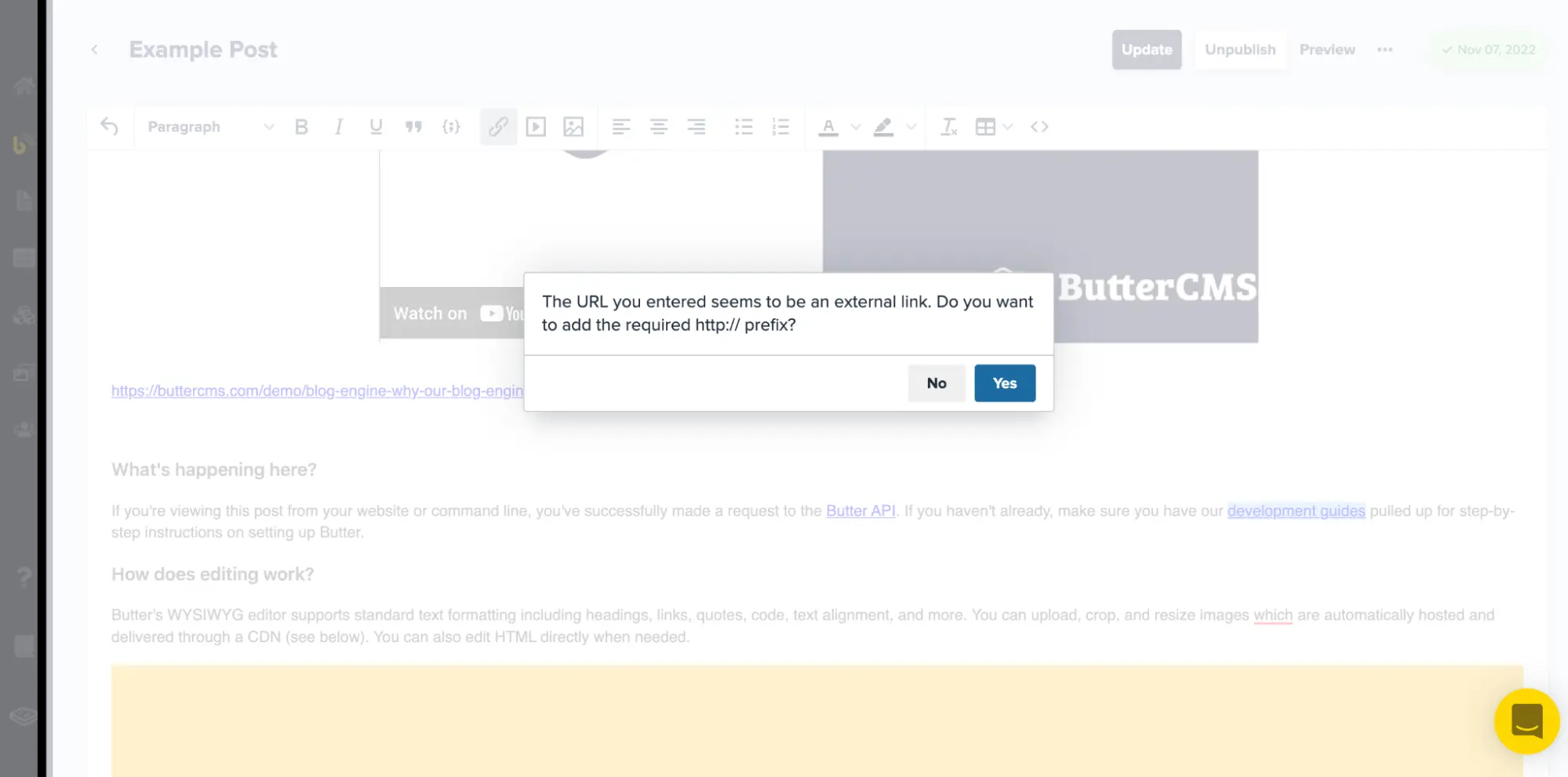Viewport: 1568px width, 777px height.
Task: Open the help question mark in sidebar
Action: (24, 578)
